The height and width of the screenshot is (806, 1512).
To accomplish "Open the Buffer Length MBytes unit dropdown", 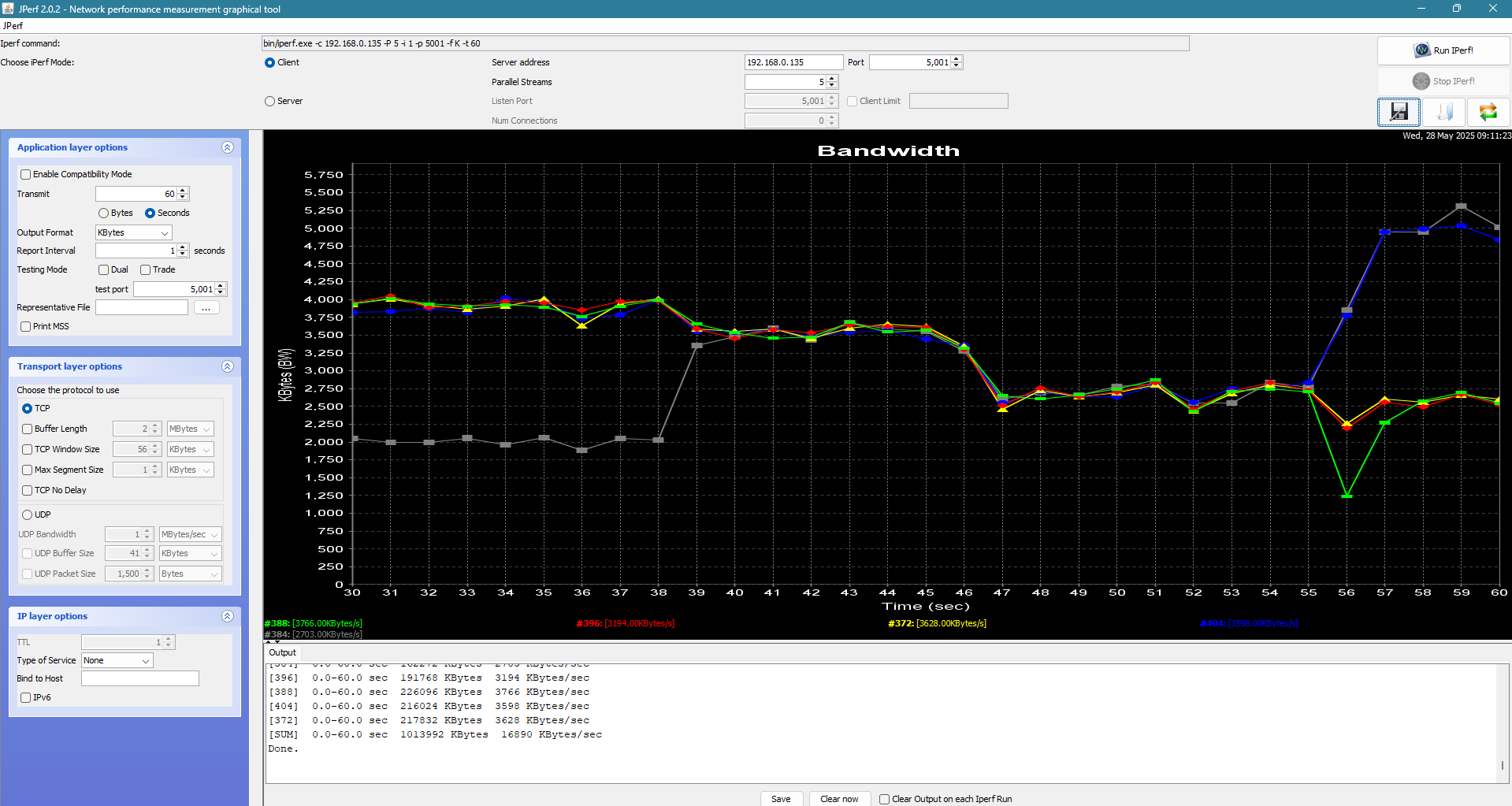I will (x=190, y=429).
